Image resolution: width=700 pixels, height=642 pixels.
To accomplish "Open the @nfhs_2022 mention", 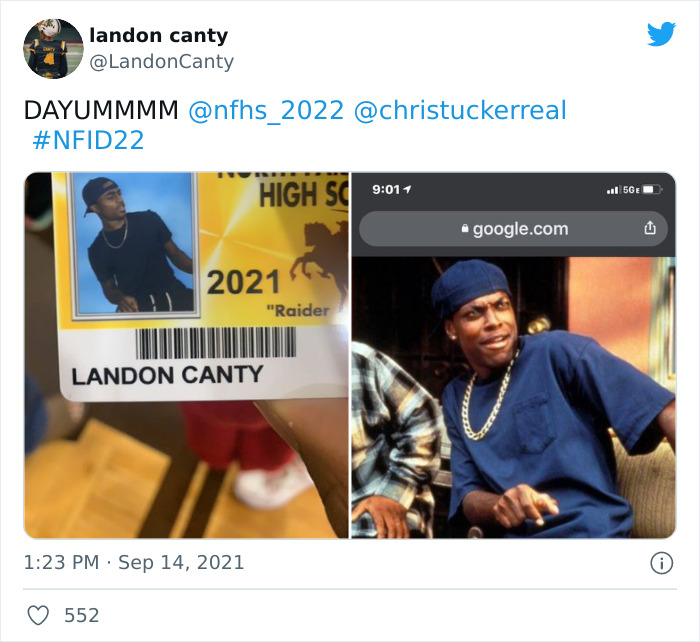I will point(266,110).
